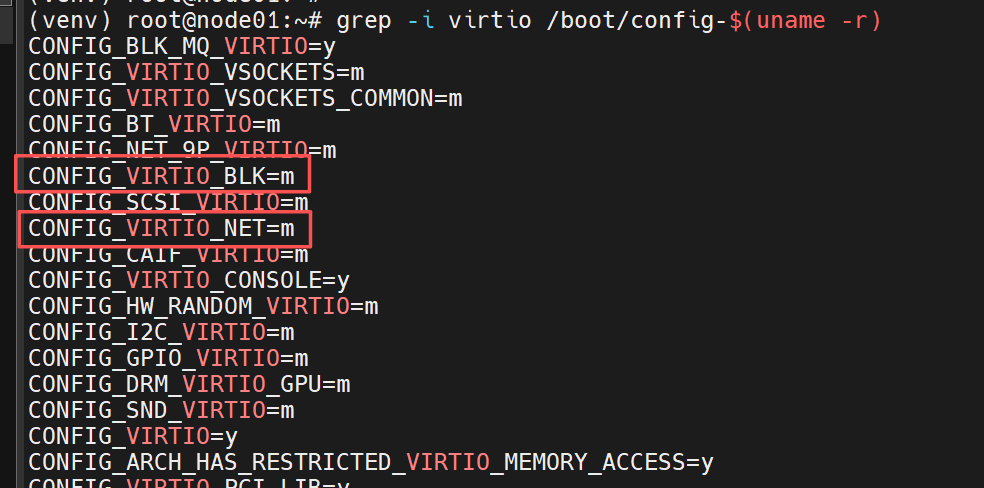Click the CONFIG_VIRTIO_CONSOLE=y line
Viewport: 984px width, 488px height.
coord(188,280)
